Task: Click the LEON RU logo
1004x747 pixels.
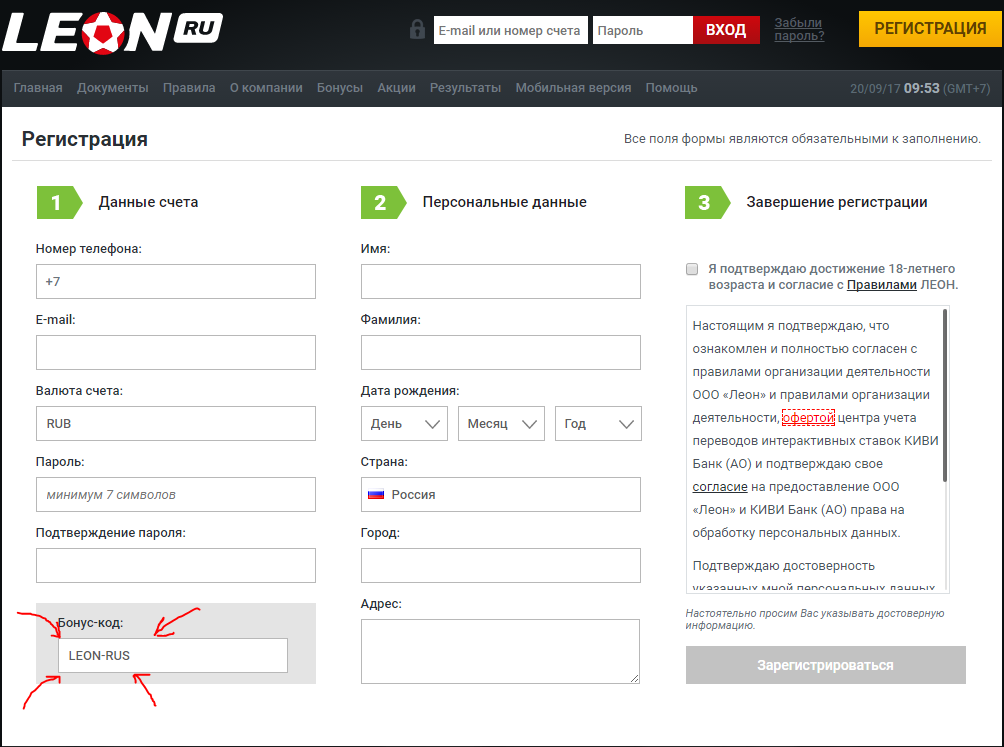Action: [113, 31]
